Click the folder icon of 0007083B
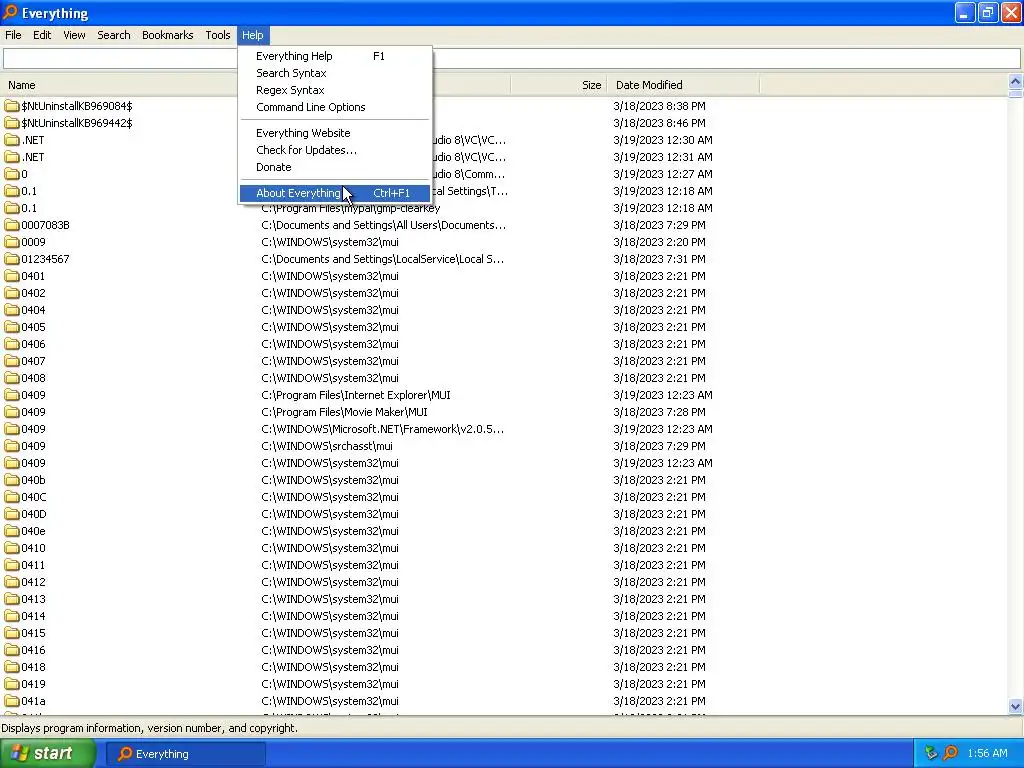The image size is (1024, 768). tap(12, 225)
